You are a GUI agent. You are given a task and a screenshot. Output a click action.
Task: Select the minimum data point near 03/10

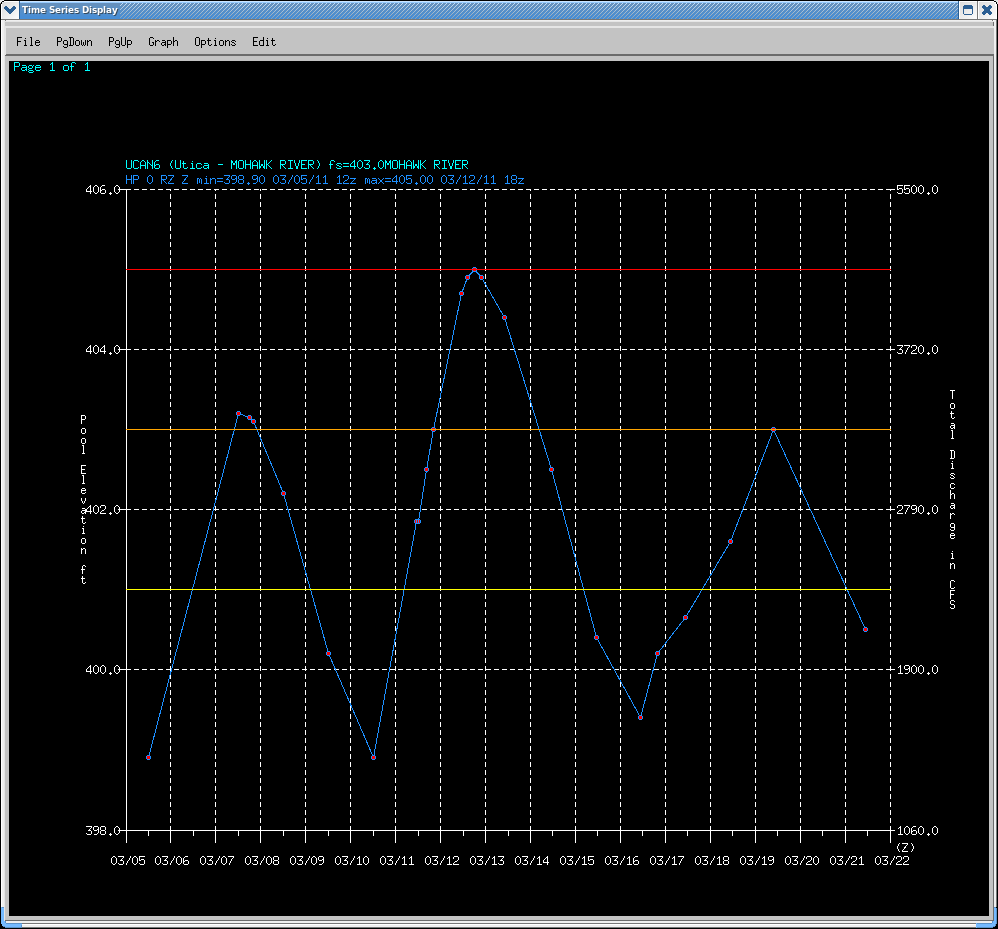(373, 757)
